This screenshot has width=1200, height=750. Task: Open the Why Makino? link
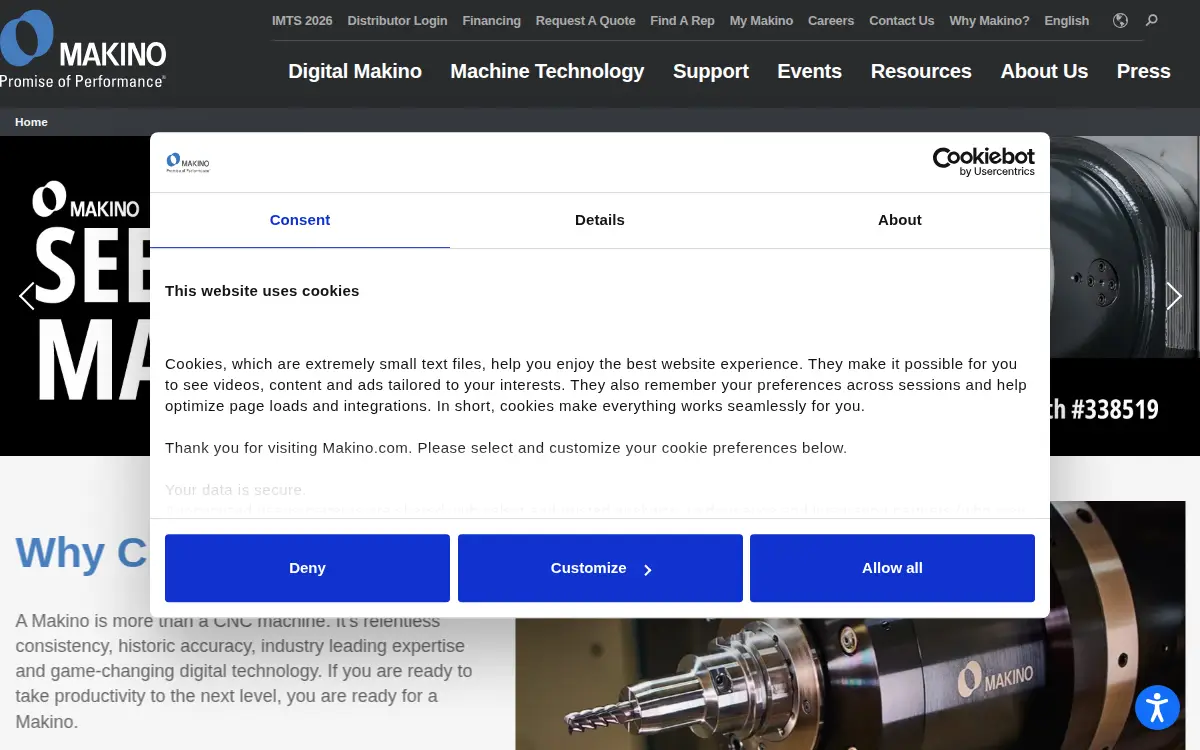[989, 20]
